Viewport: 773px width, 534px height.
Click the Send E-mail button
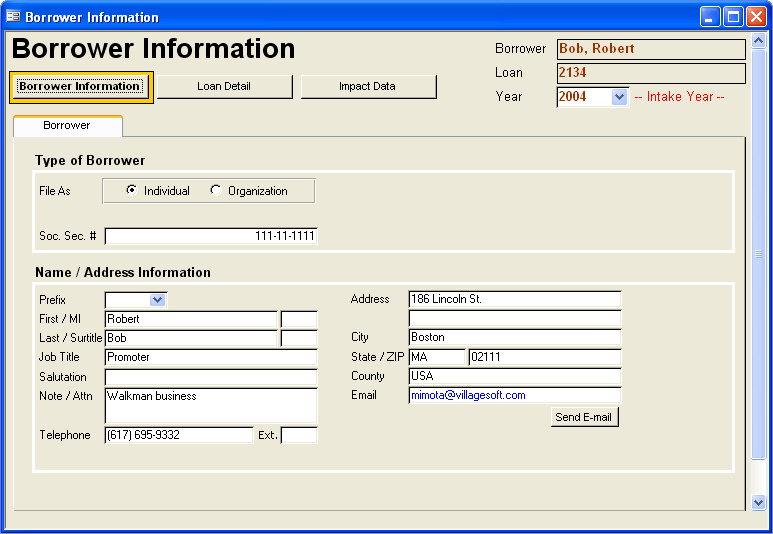(584, 417)
